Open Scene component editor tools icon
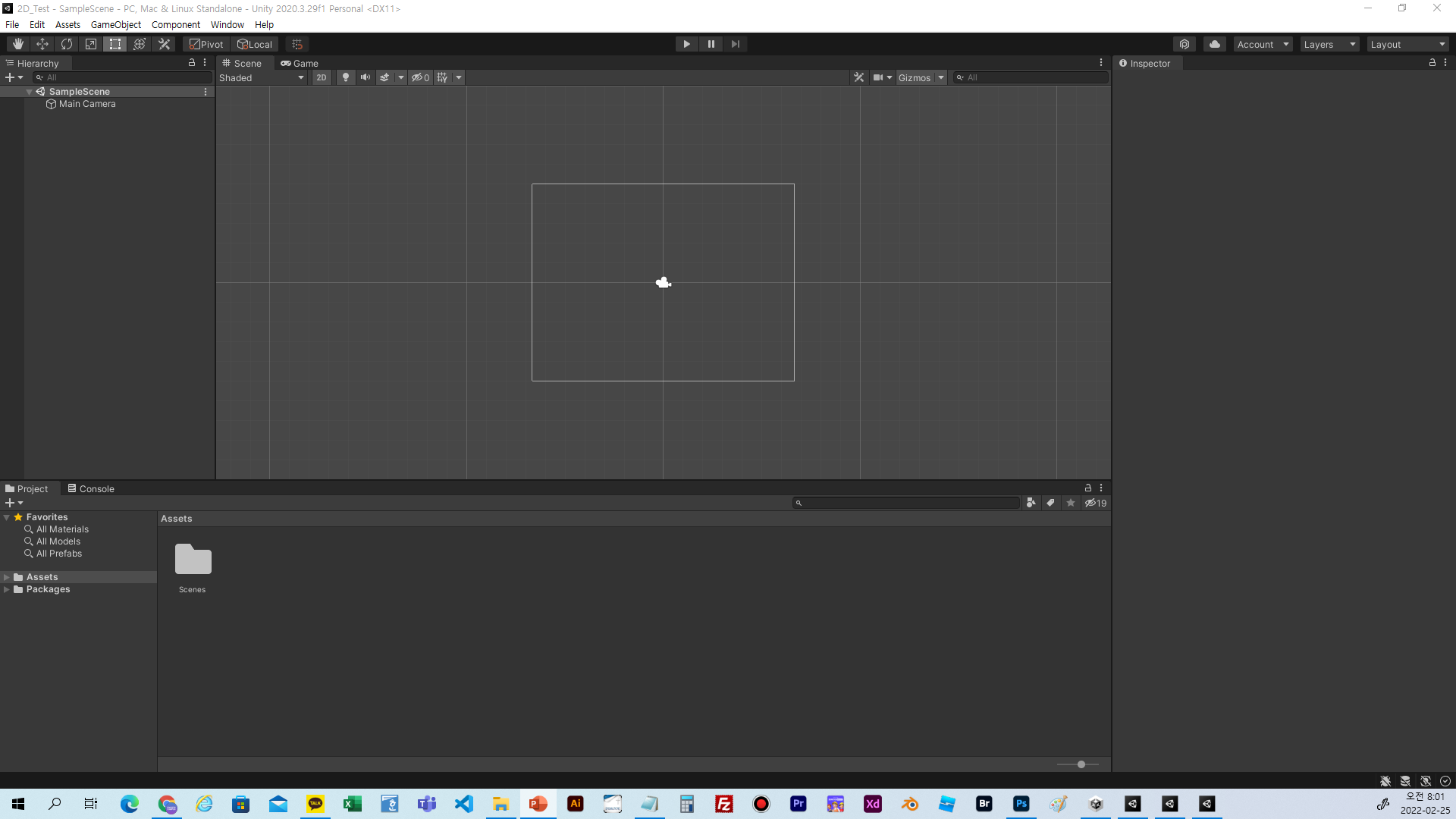 click(858, 77)
